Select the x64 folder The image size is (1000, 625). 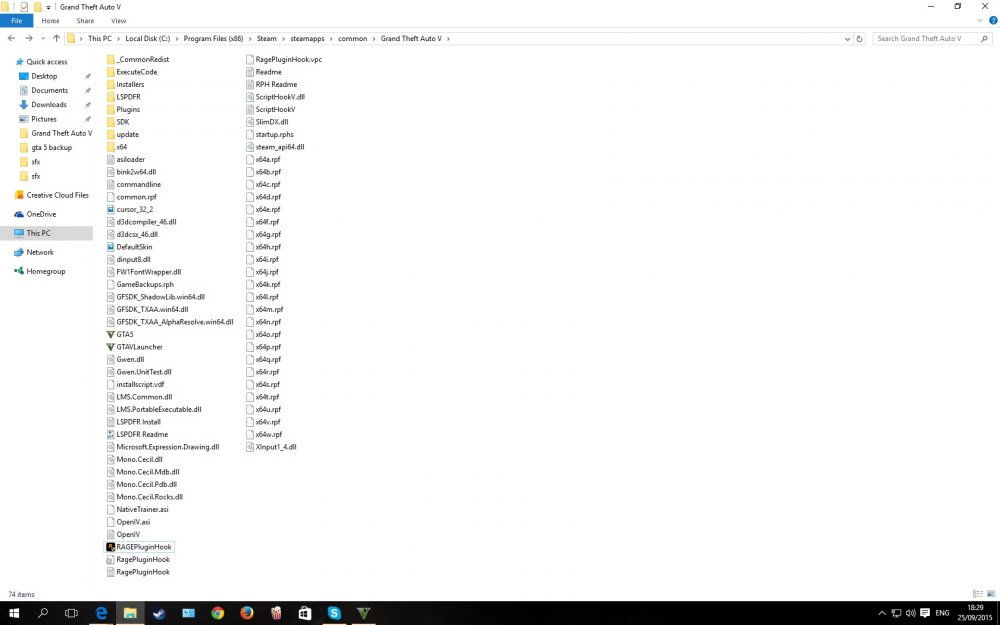click(117, 147)
